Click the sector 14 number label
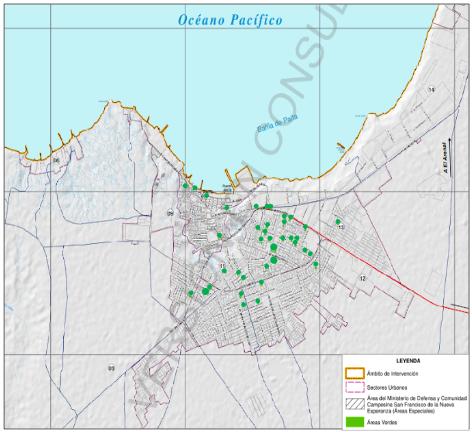 point(432,90)
